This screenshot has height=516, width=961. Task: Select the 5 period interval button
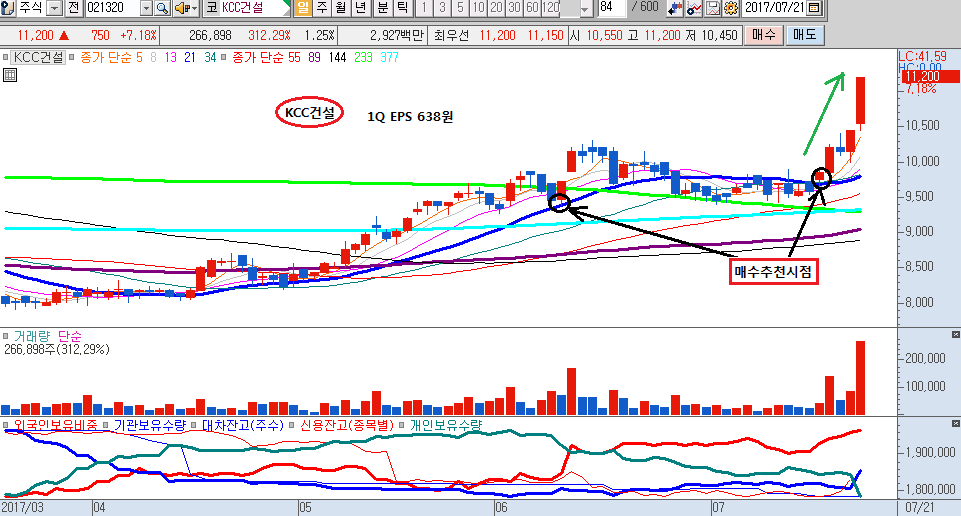point(460,8)
